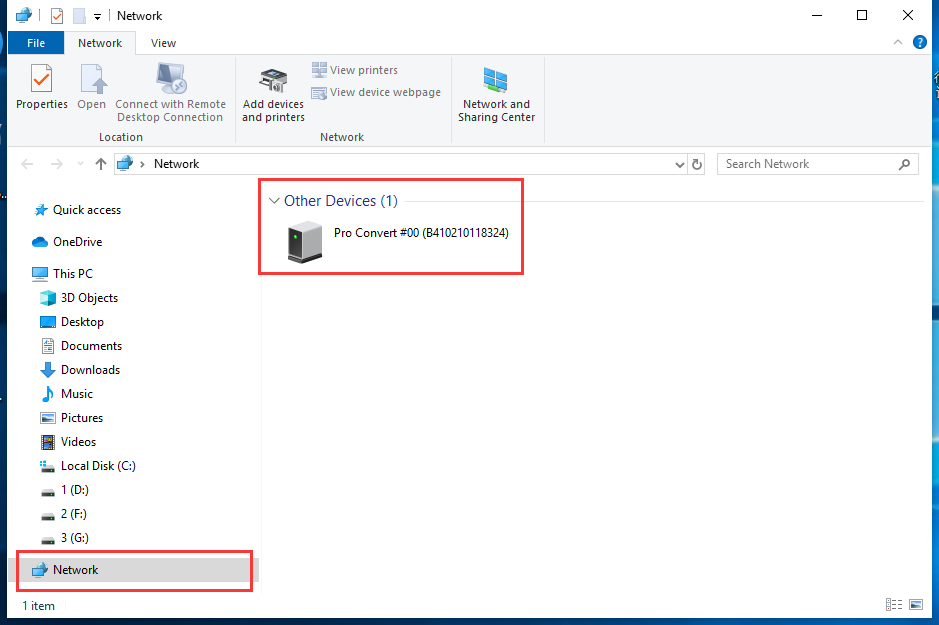Select This PC in navigation pane
The height and width of the screenshot is (625, 939).
click(x=62, y=274)
